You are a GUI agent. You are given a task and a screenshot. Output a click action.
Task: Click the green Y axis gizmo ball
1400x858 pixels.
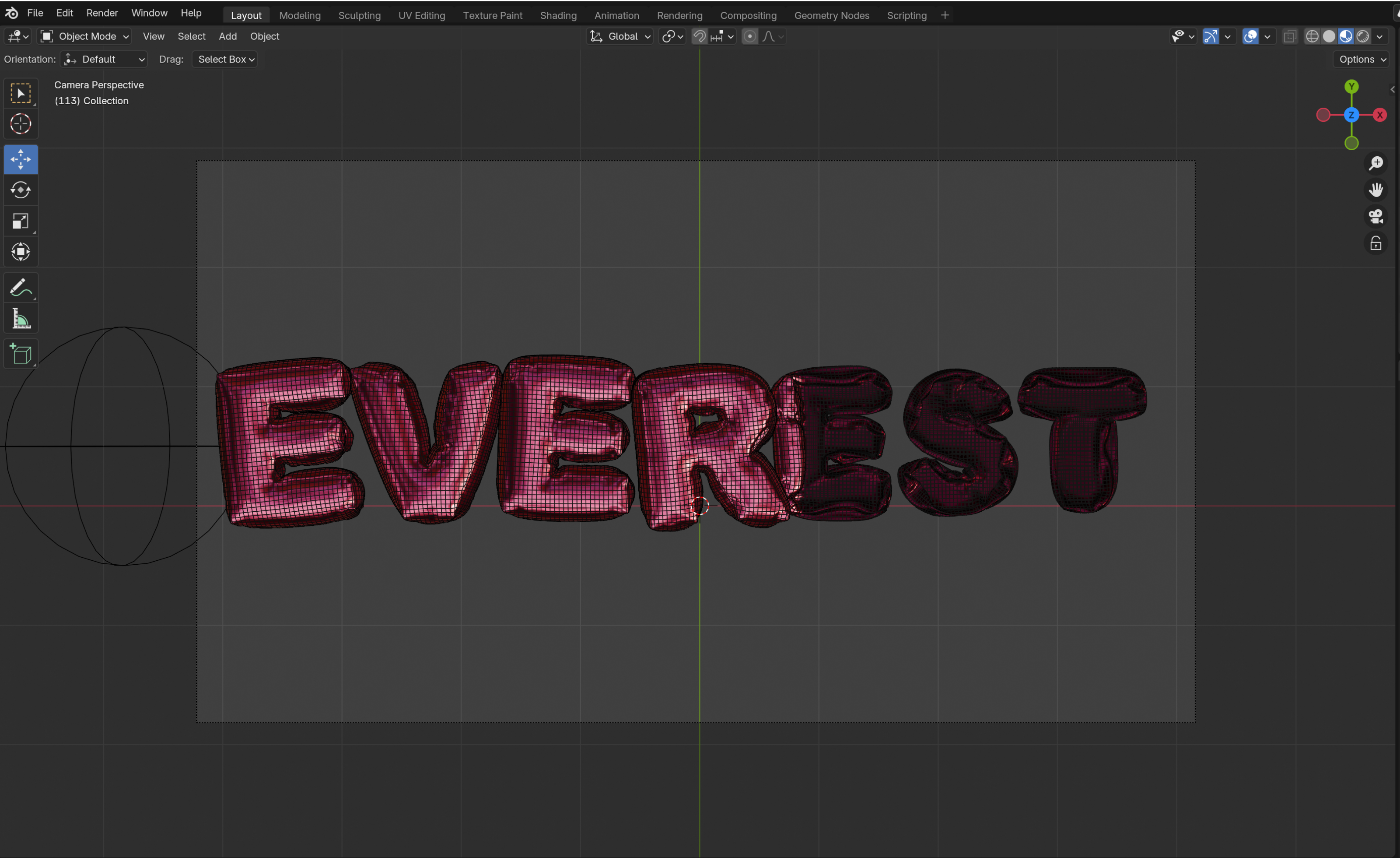tap(1351, 86)
